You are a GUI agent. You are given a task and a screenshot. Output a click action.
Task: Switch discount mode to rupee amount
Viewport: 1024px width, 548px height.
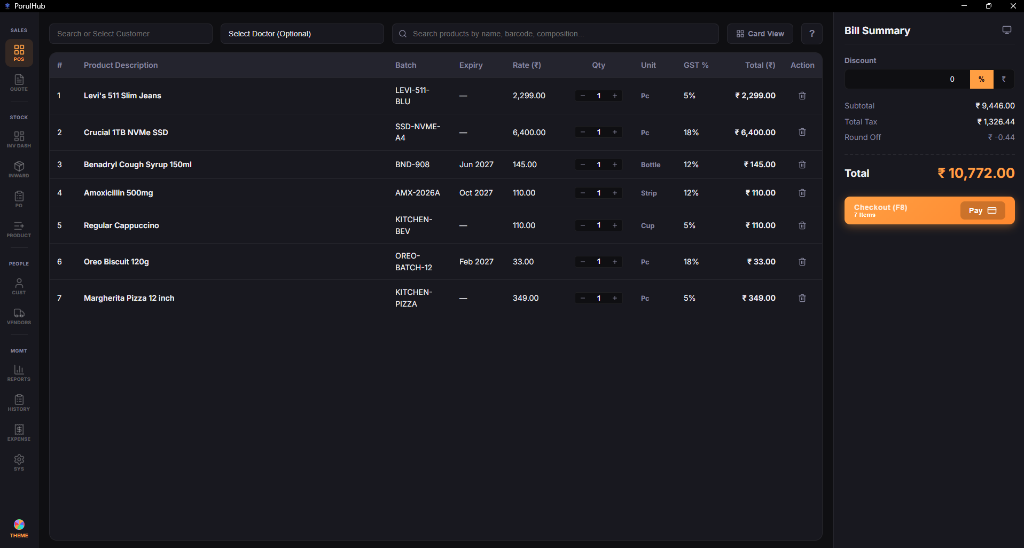pyautogui.click(x=1004, y=79)
